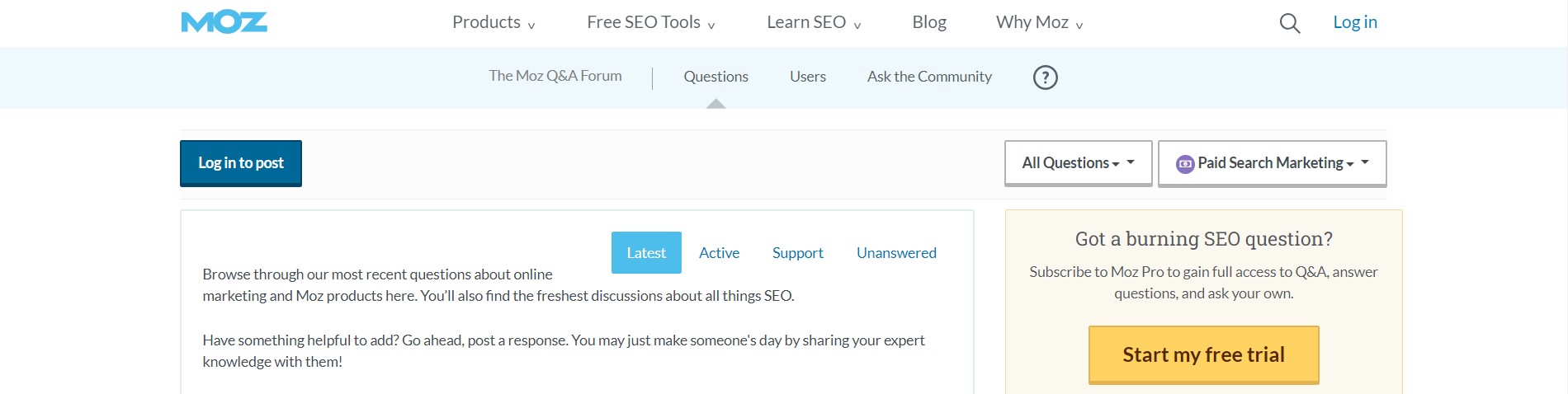Expand the Learn SEO menu
The image size is (1568, 394).
coord(814,22)
